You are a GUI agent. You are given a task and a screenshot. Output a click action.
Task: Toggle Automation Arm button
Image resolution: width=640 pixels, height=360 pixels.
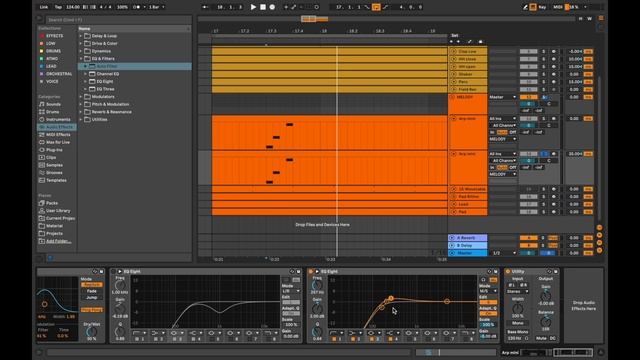click(293, 7)
